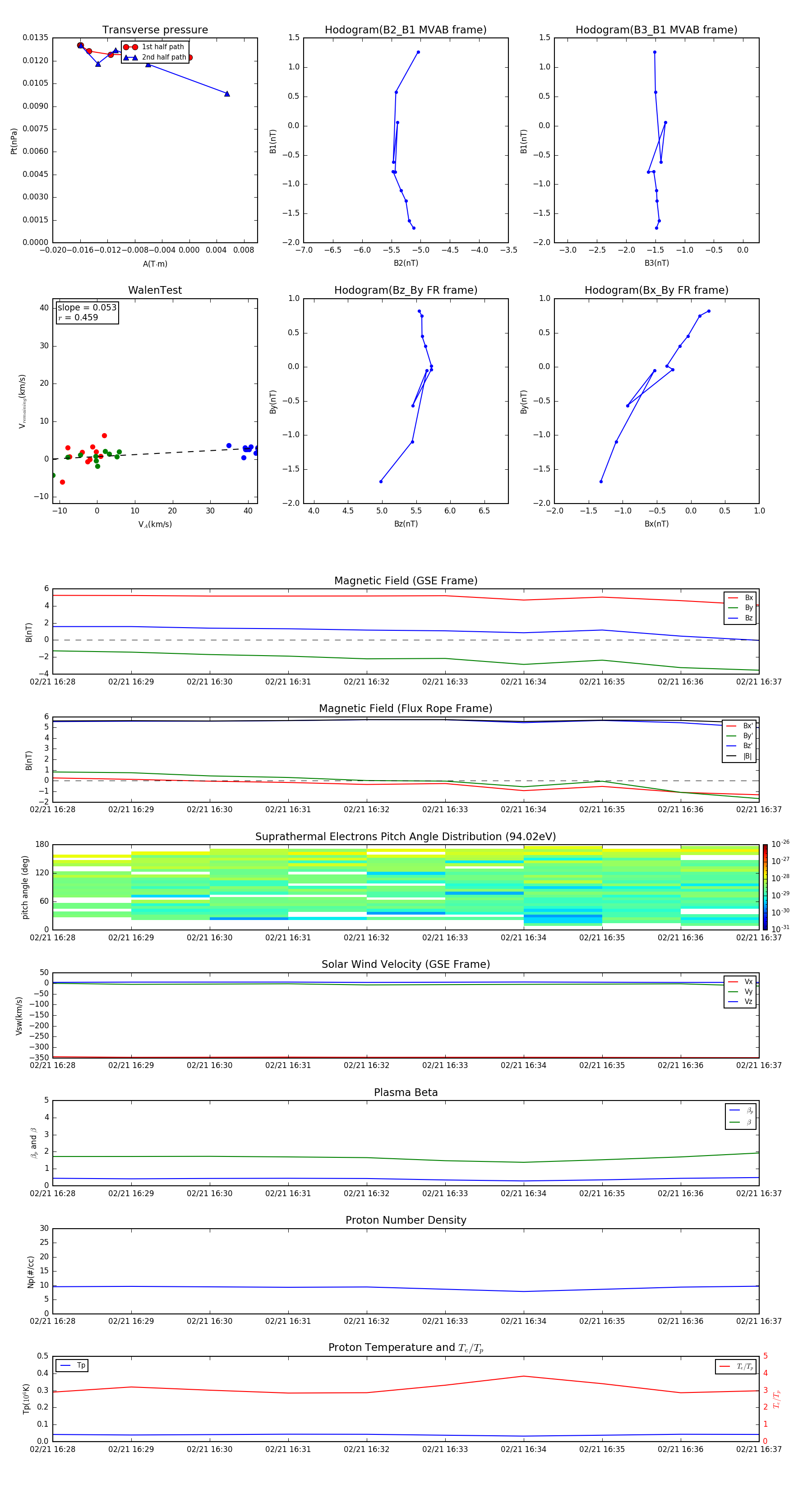
Task: Click the 'Hodogram(Bz_By FR frame)' title
Action: 406,290
